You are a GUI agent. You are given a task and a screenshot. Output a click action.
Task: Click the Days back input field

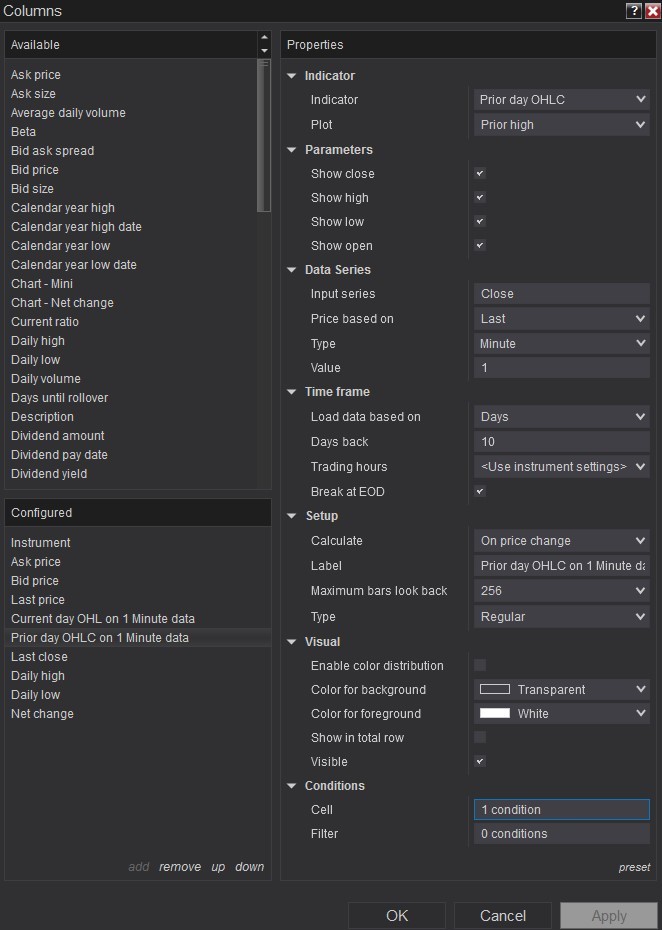click(561, 442)
